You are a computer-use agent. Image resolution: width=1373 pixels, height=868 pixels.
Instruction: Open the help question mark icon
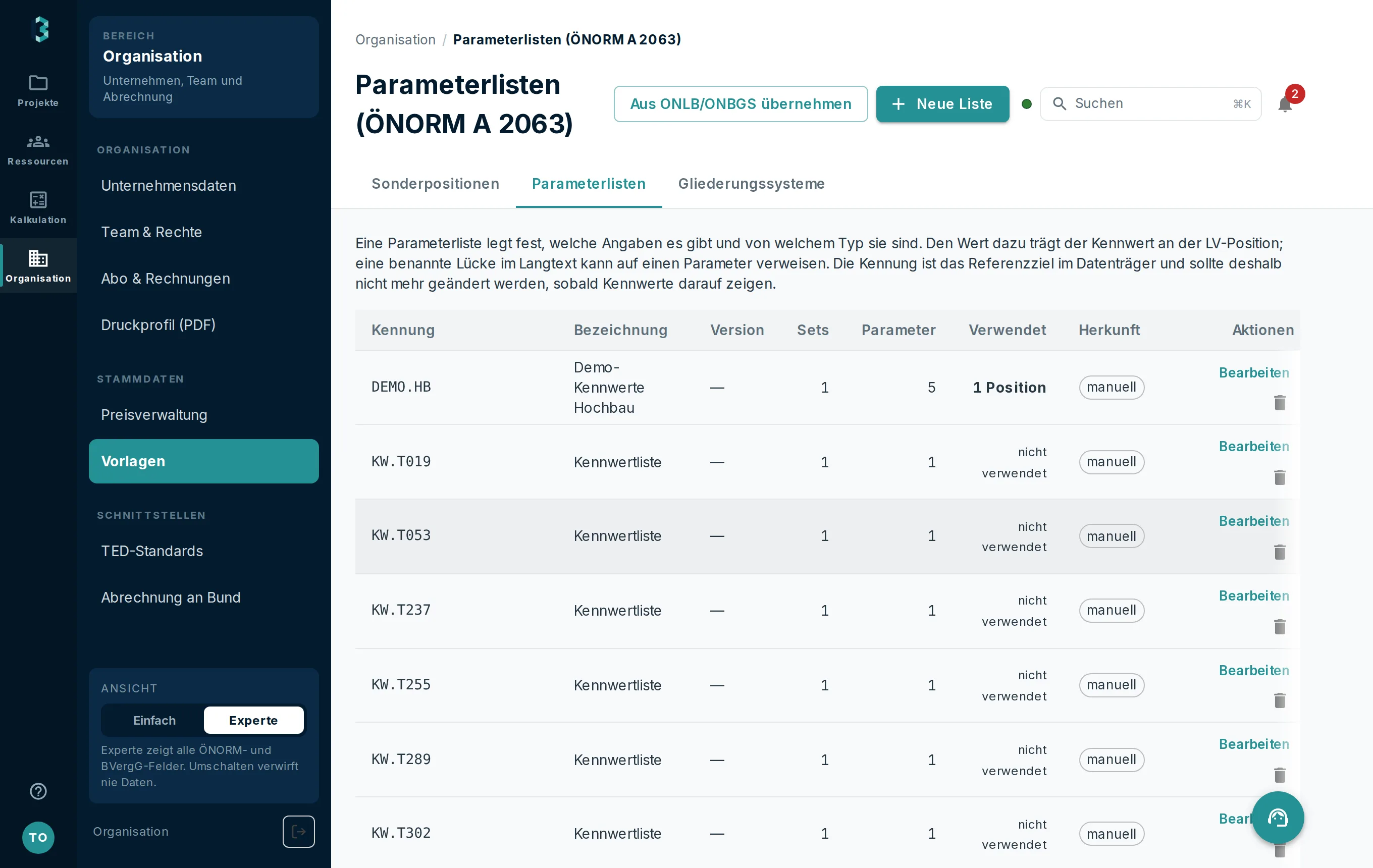pos(38,791)
